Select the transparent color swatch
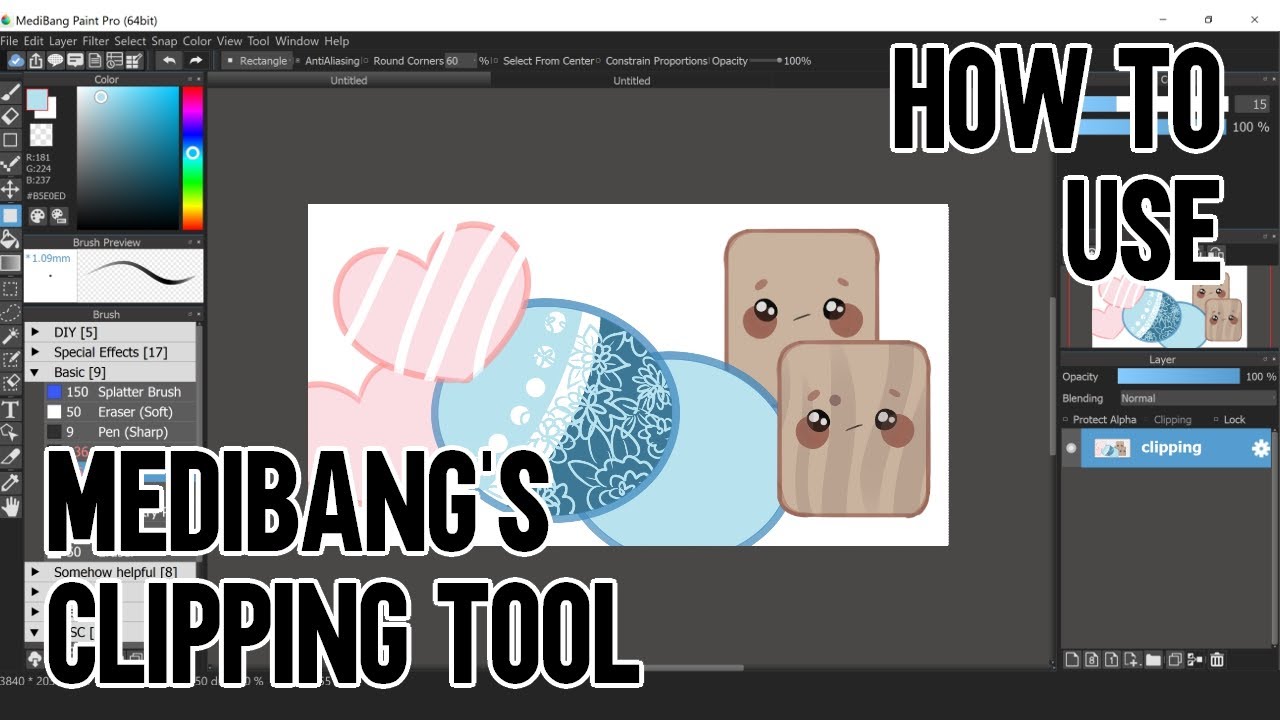This screenshot has height=720, width=1280. tap(40, 135)
